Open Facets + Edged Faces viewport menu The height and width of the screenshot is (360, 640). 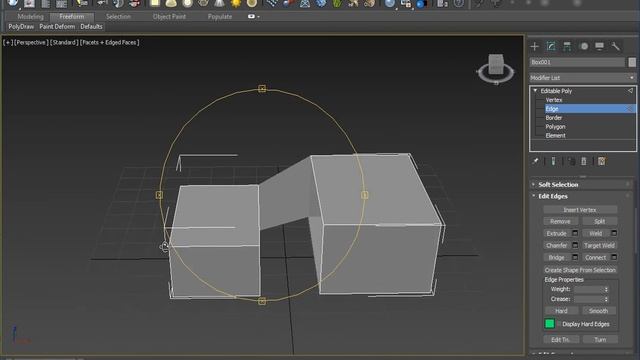pyautogui.click(x=109, y=42)
